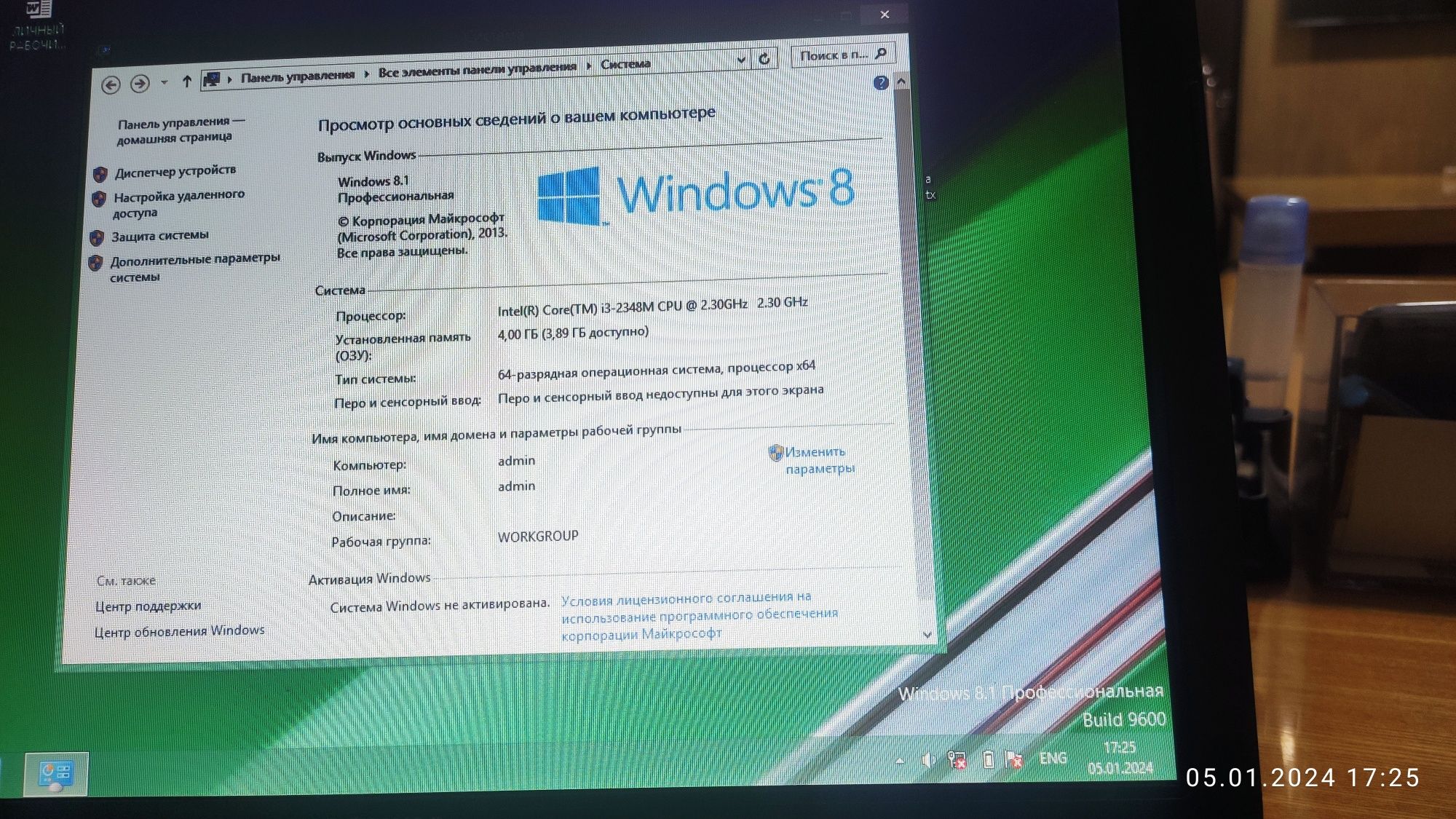This screenshot has width=1456, height=819.
Task: Click shield icon beside Диспетчер устройств
Action: point(100,173)
